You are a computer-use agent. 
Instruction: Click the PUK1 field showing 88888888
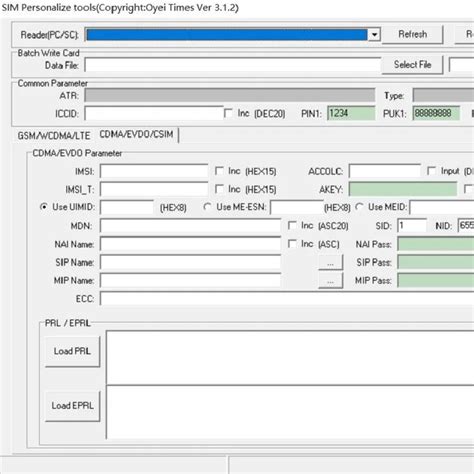pos(436,113)
